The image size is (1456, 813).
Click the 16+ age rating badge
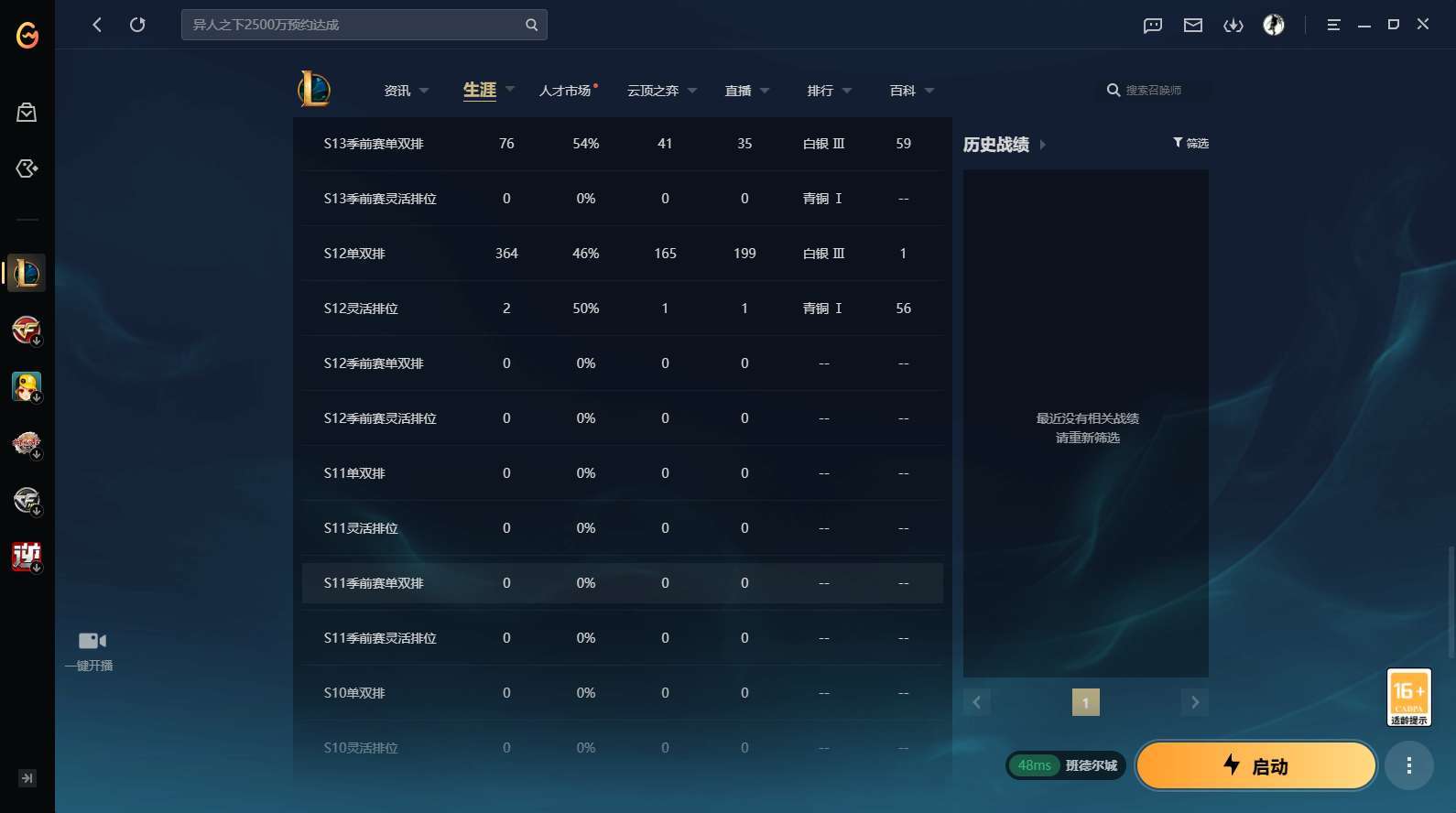(1409, 698)
